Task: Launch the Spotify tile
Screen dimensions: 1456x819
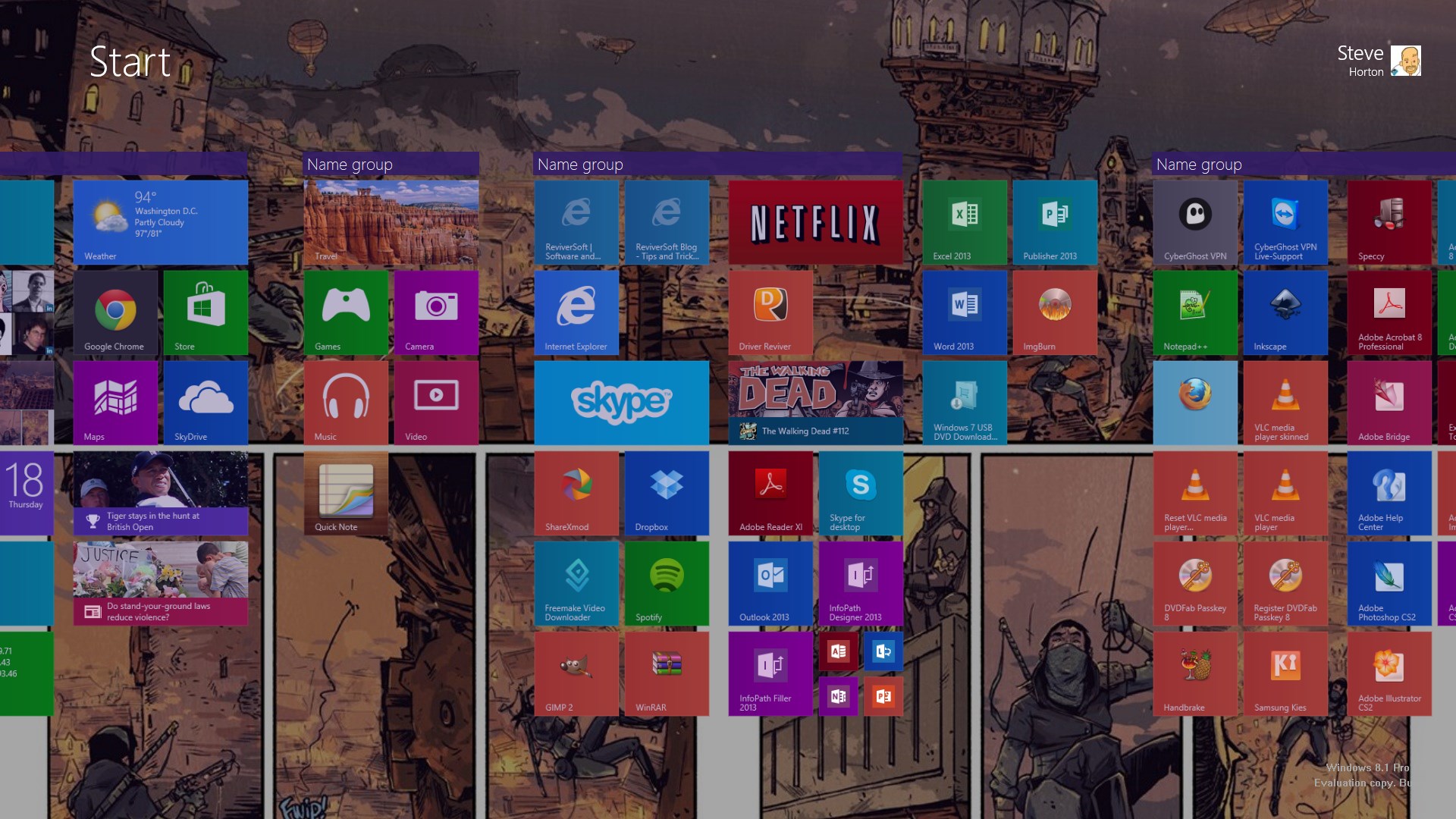Action: pos(667,583)
